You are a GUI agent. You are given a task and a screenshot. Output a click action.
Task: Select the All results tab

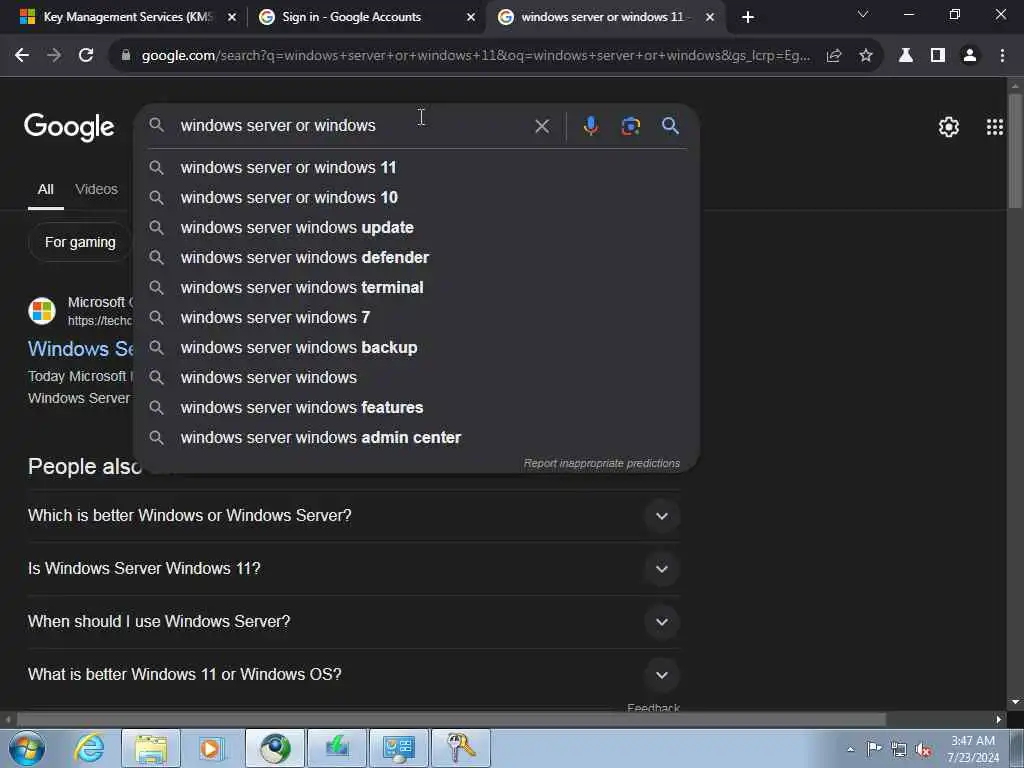pyautogui.click(x=45, y=189)
